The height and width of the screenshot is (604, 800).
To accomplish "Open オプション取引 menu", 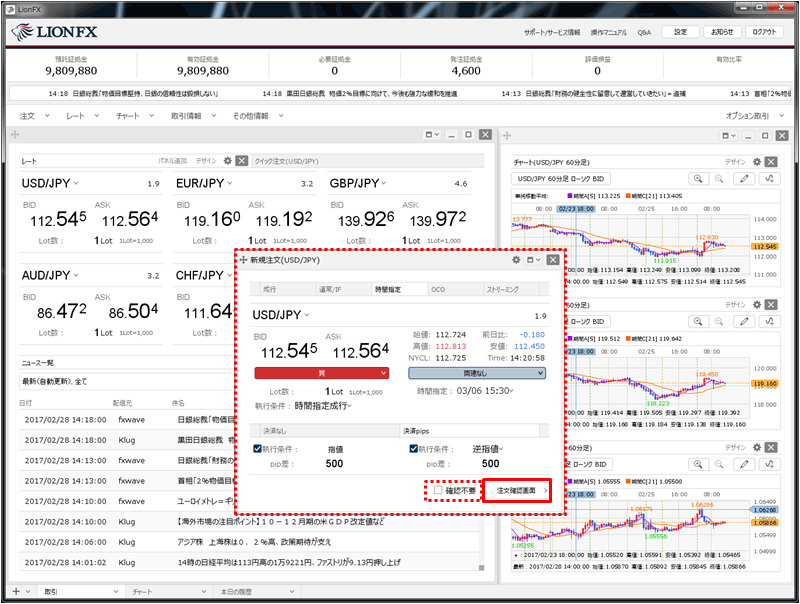I will 755,116.
